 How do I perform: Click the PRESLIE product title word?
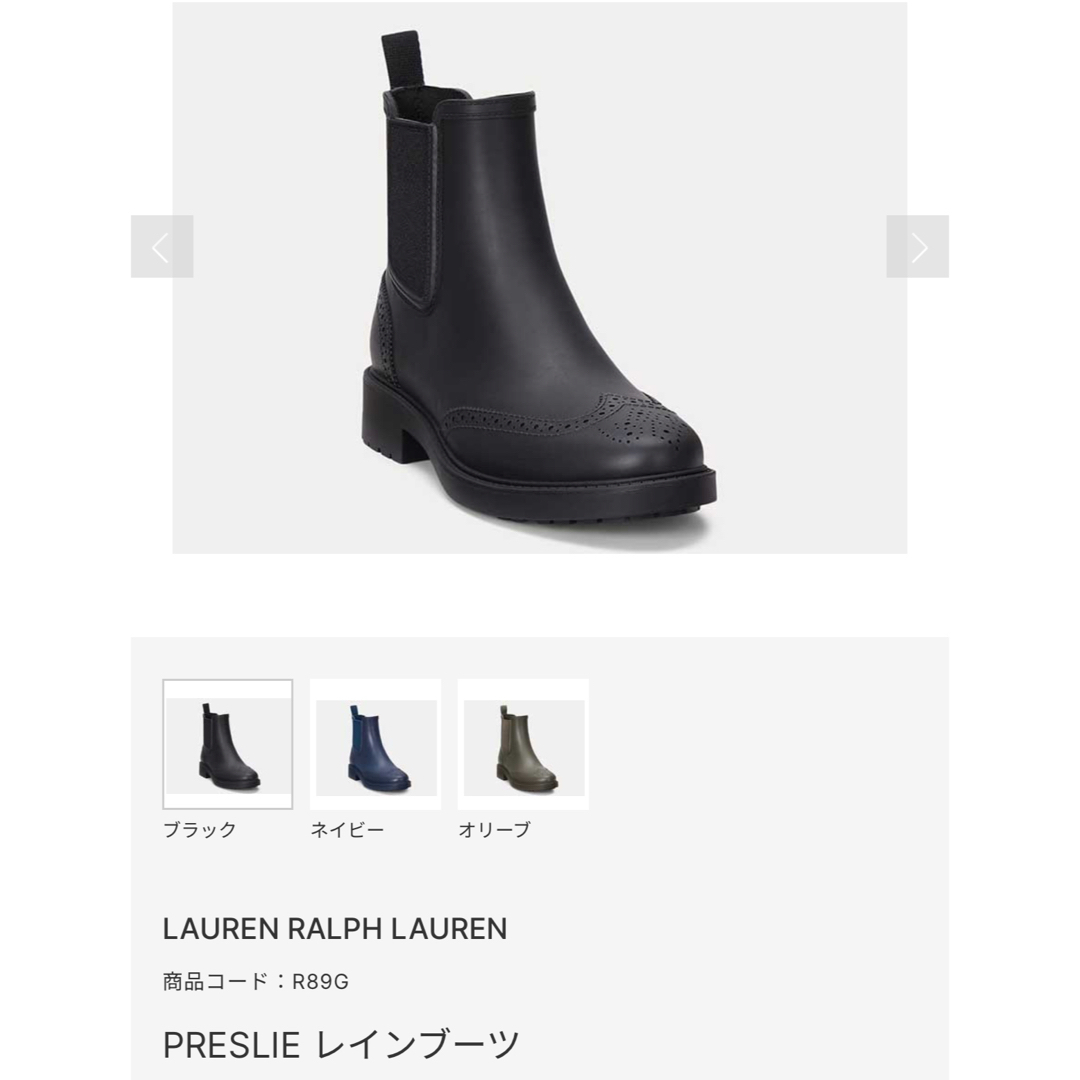[x=231, y=1045]
